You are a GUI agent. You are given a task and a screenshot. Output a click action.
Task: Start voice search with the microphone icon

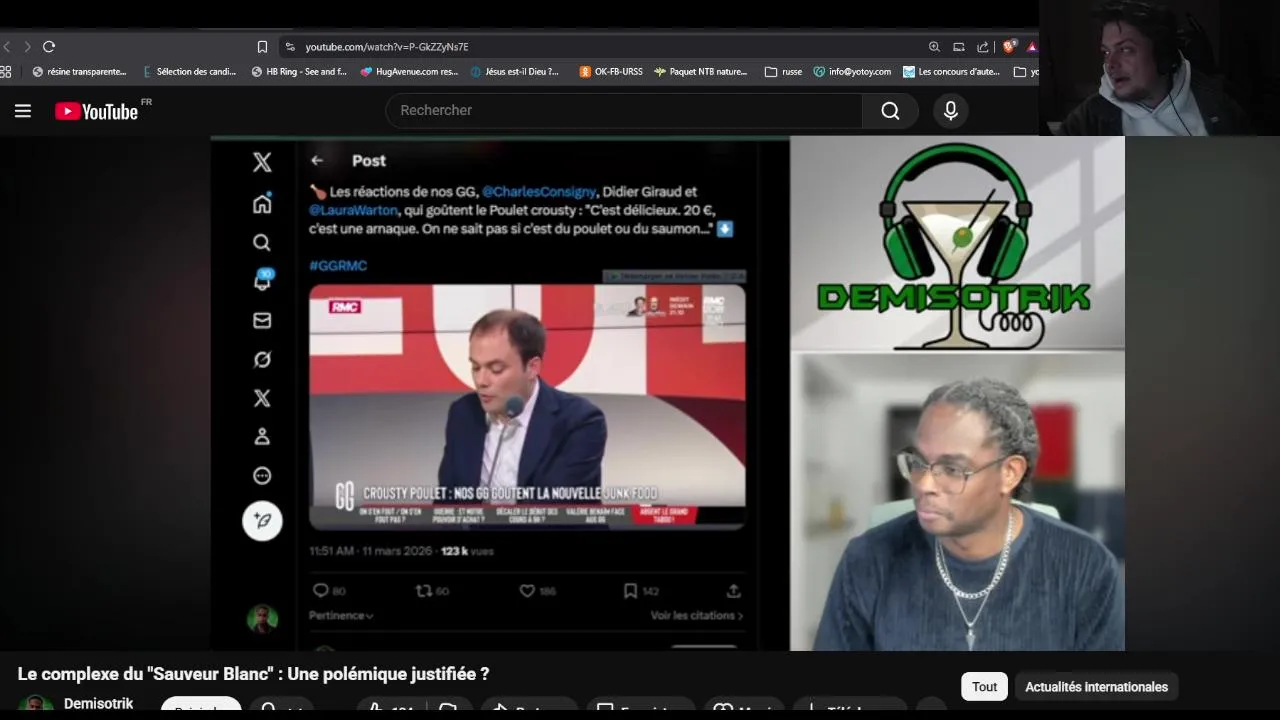coord(951,111)
